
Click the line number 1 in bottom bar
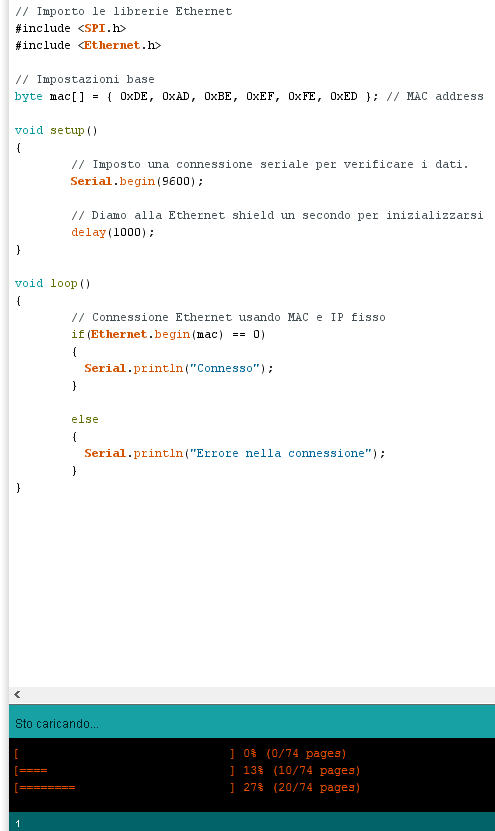[x=17, y=824]
